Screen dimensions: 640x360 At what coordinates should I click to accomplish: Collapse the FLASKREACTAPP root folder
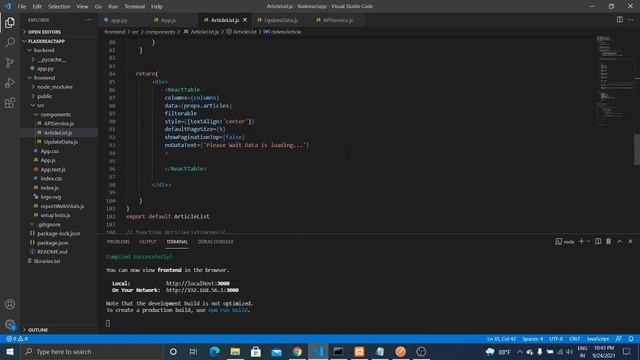[x=46, y=41]
